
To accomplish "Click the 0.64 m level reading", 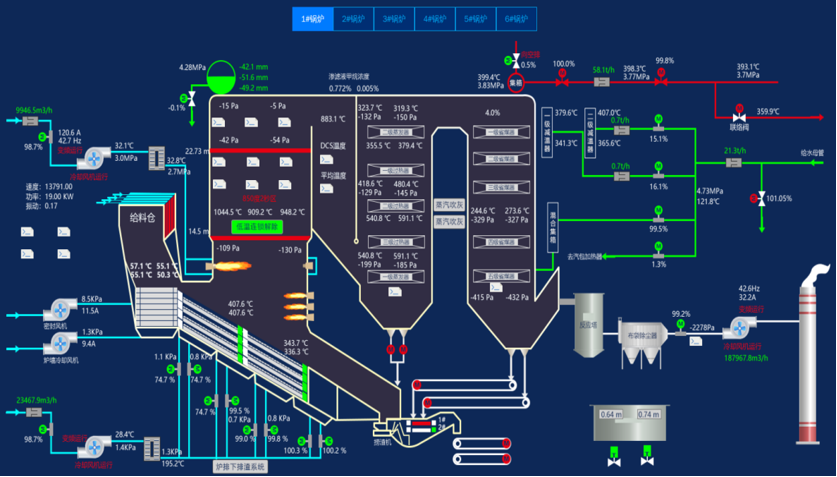I will [612, 415].
